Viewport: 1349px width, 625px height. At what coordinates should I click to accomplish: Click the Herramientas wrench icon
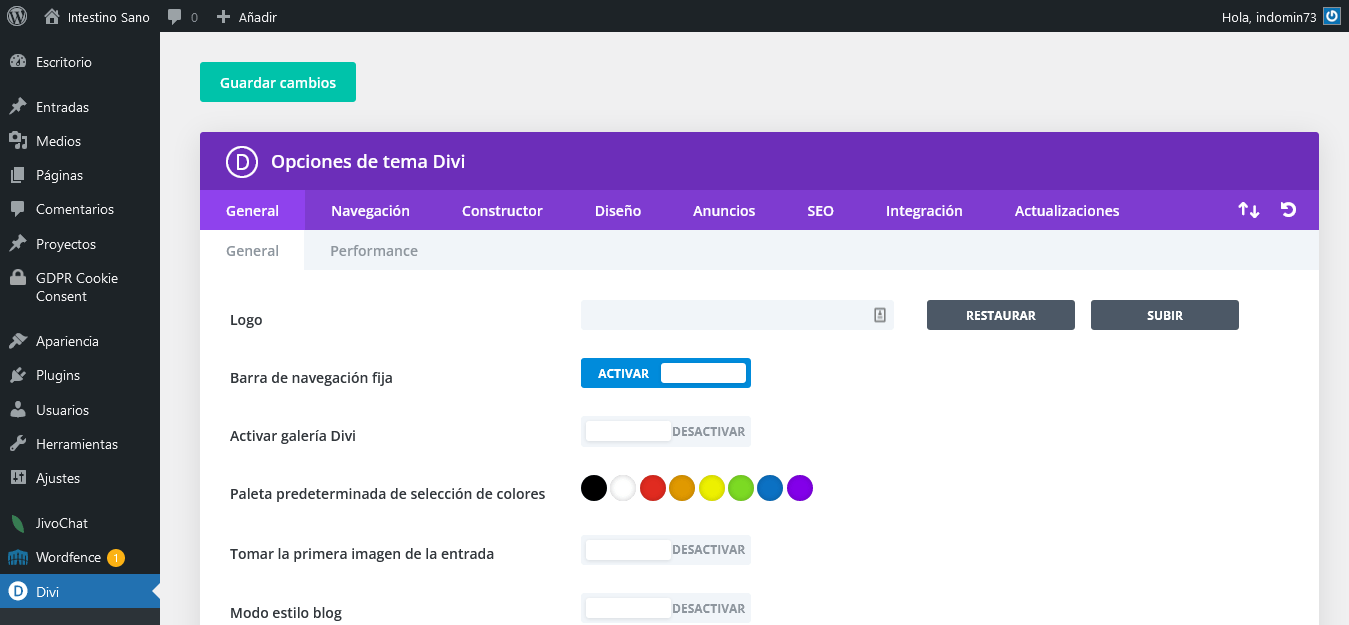17,444
